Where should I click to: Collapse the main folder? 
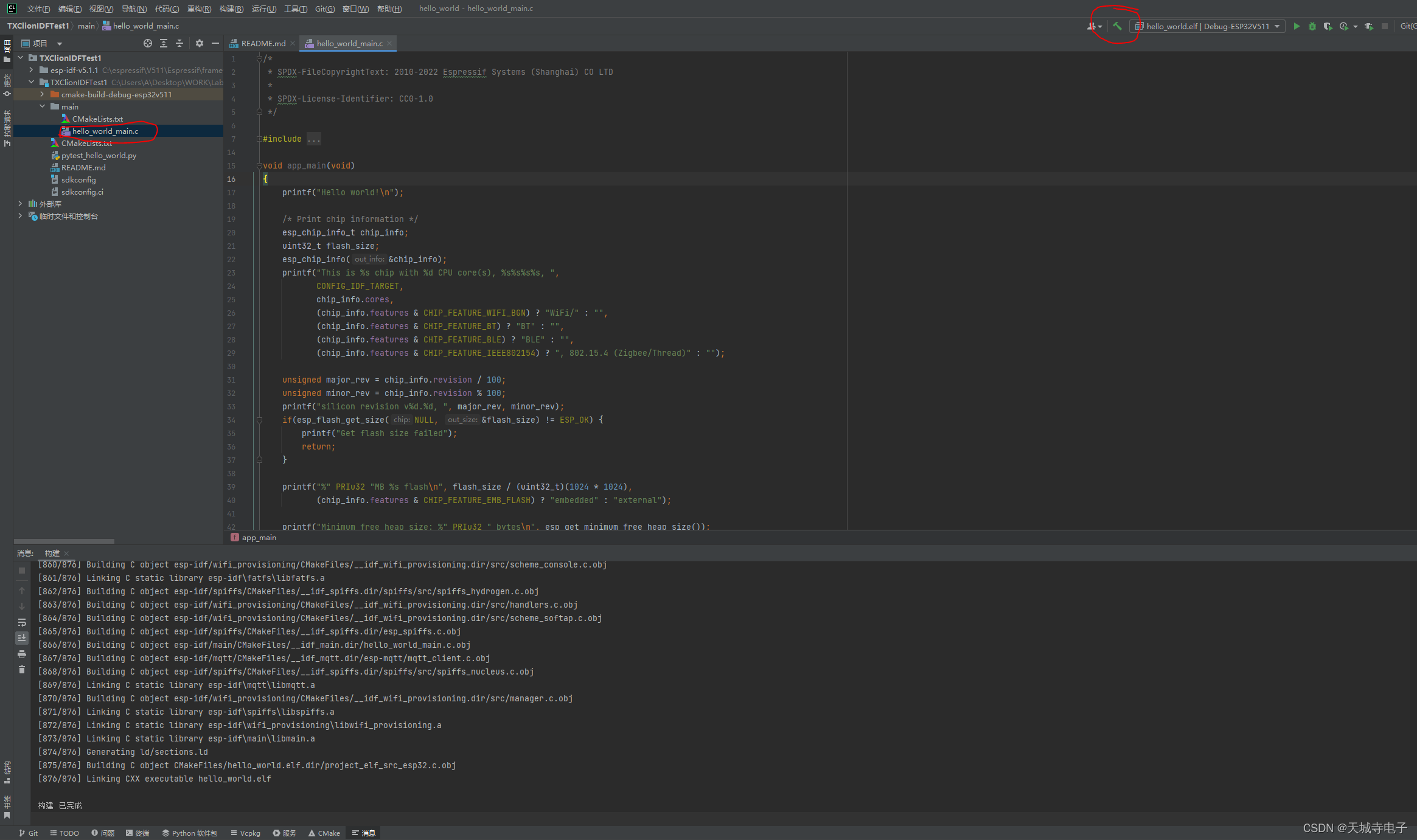43,106
